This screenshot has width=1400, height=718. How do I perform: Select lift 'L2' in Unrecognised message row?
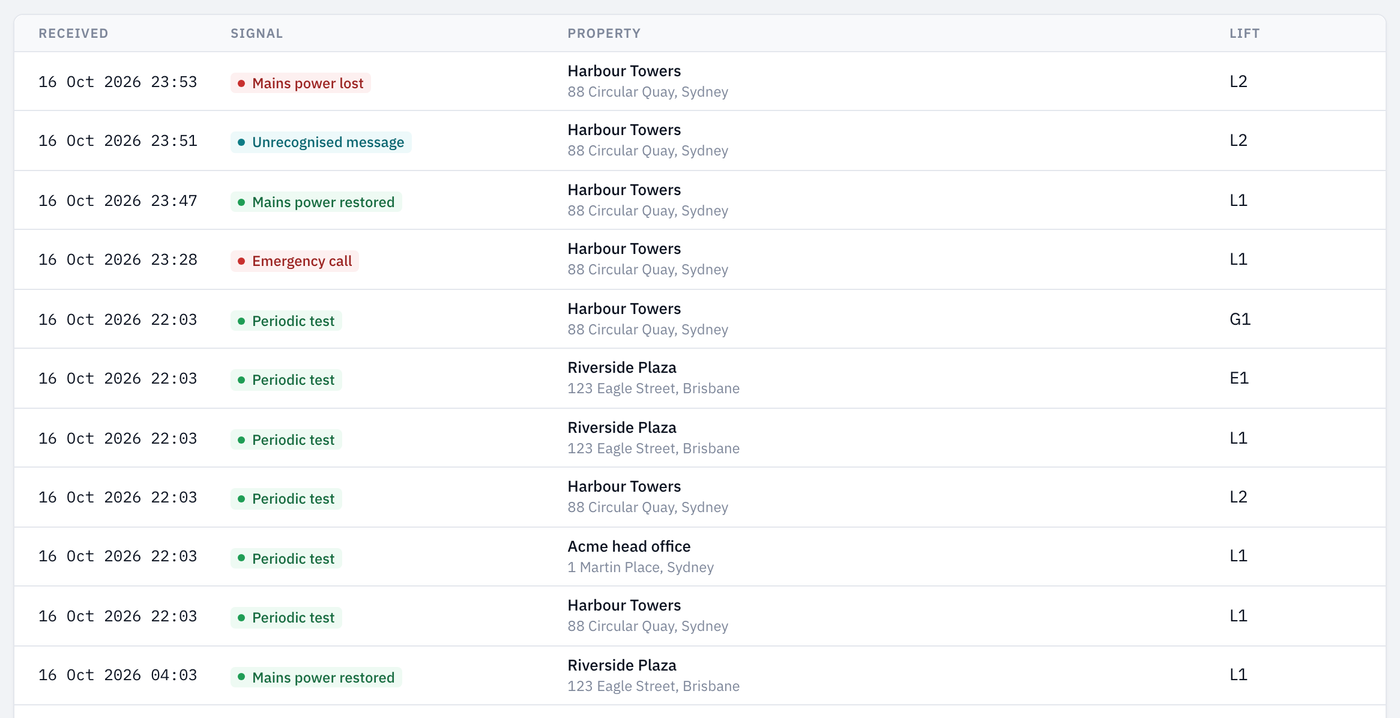coord(1238,141)
